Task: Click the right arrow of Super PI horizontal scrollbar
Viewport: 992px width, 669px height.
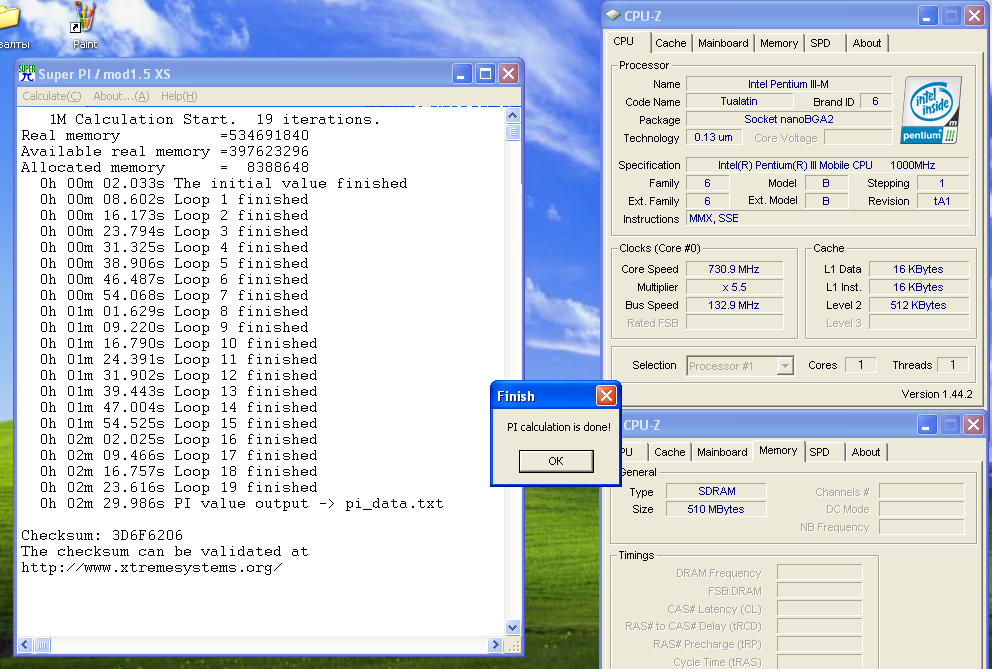Action: point(495,645)
